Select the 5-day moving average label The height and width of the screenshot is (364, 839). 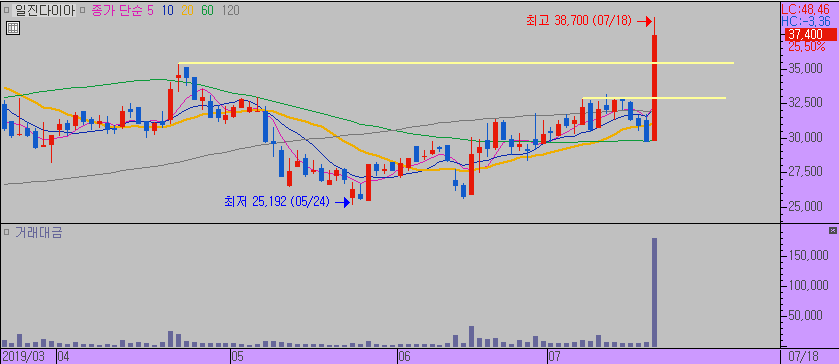click(x=150, y=10)
